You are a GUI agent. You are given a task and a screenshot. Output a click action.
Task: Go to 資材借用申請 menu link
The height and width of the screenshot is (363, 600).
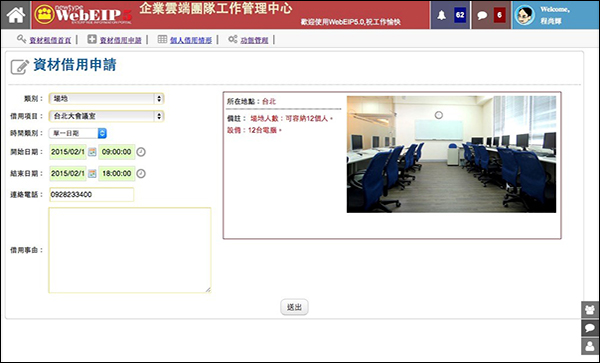coord(121,40)
